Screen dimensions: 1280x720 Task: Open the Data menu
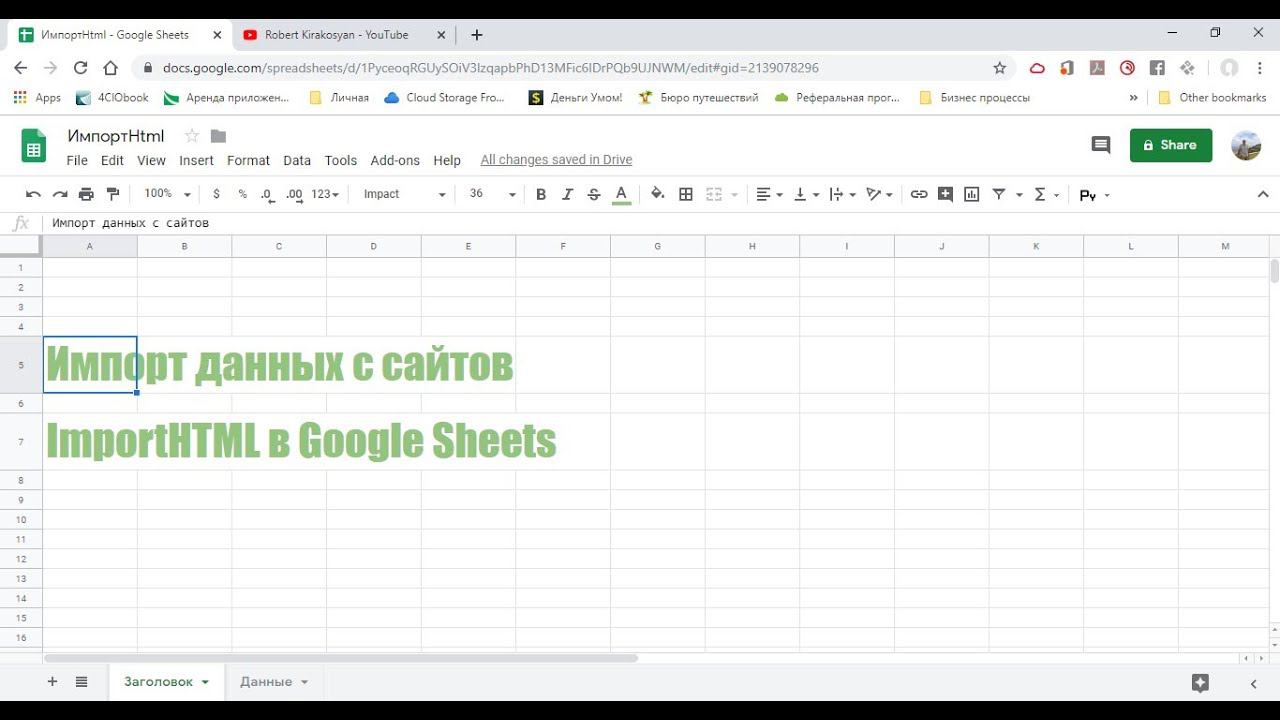(297, 160)
